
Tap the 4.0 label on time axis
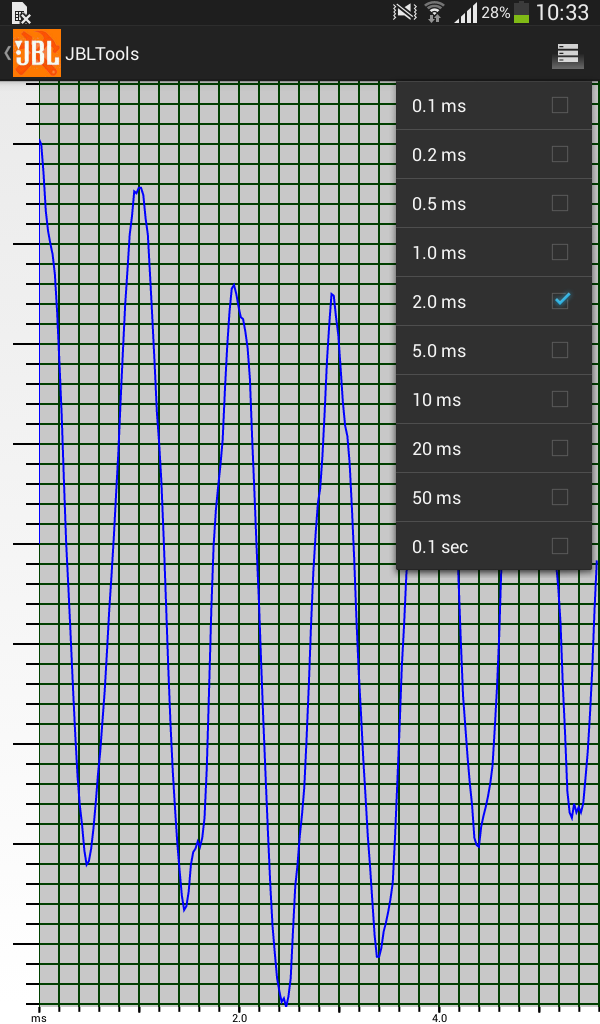439,1017
